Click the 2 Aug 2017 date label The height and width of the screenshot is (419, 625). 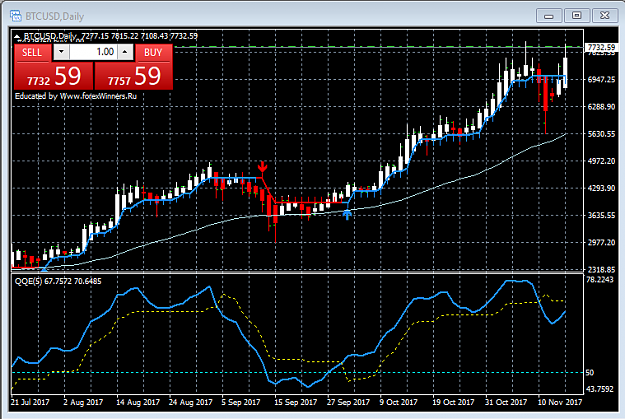(x=83, y=402)
